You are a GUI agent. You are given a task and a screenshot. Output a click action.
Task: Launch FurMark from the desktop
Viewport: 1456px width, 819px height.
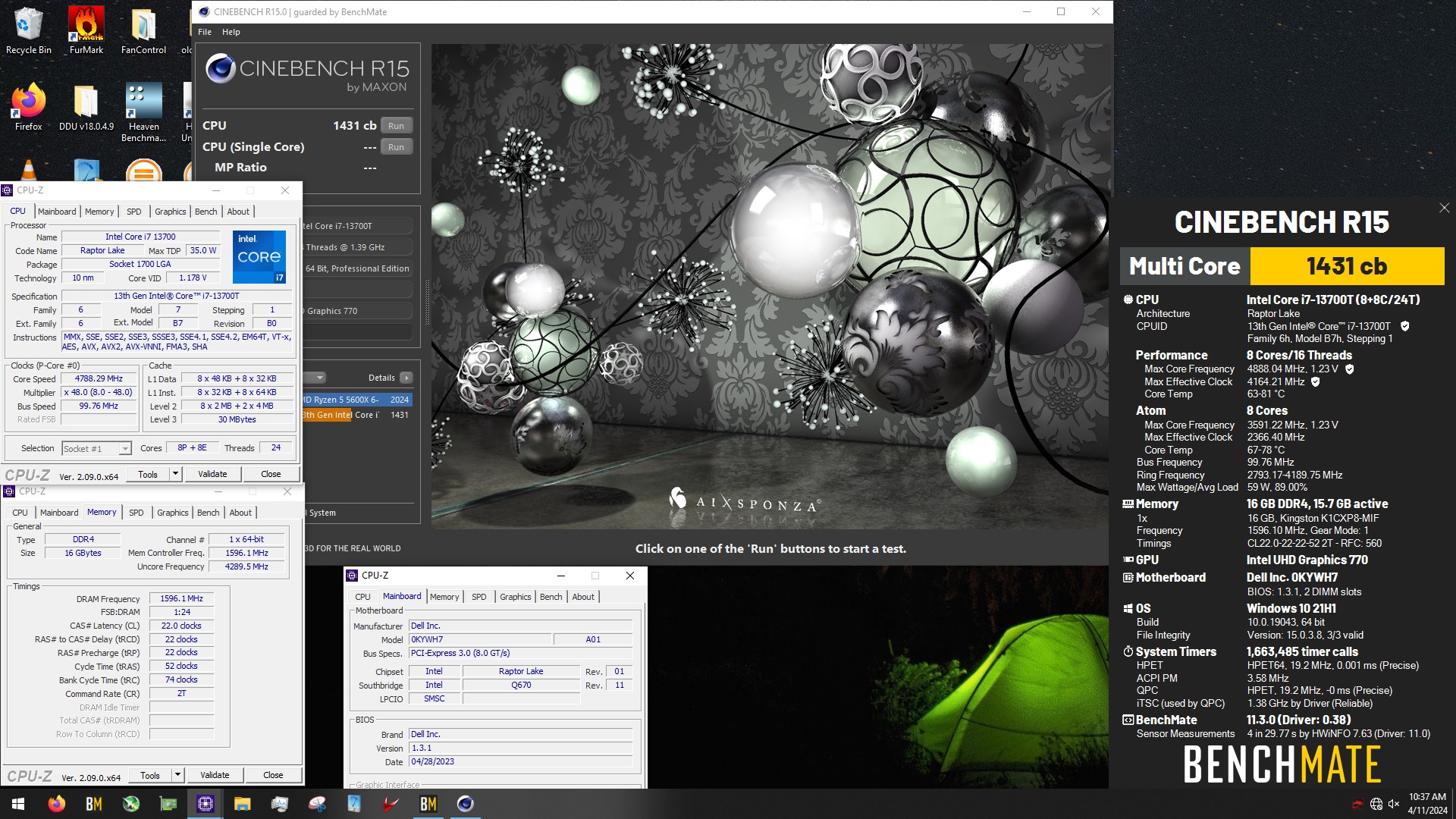tap(86, 31)
